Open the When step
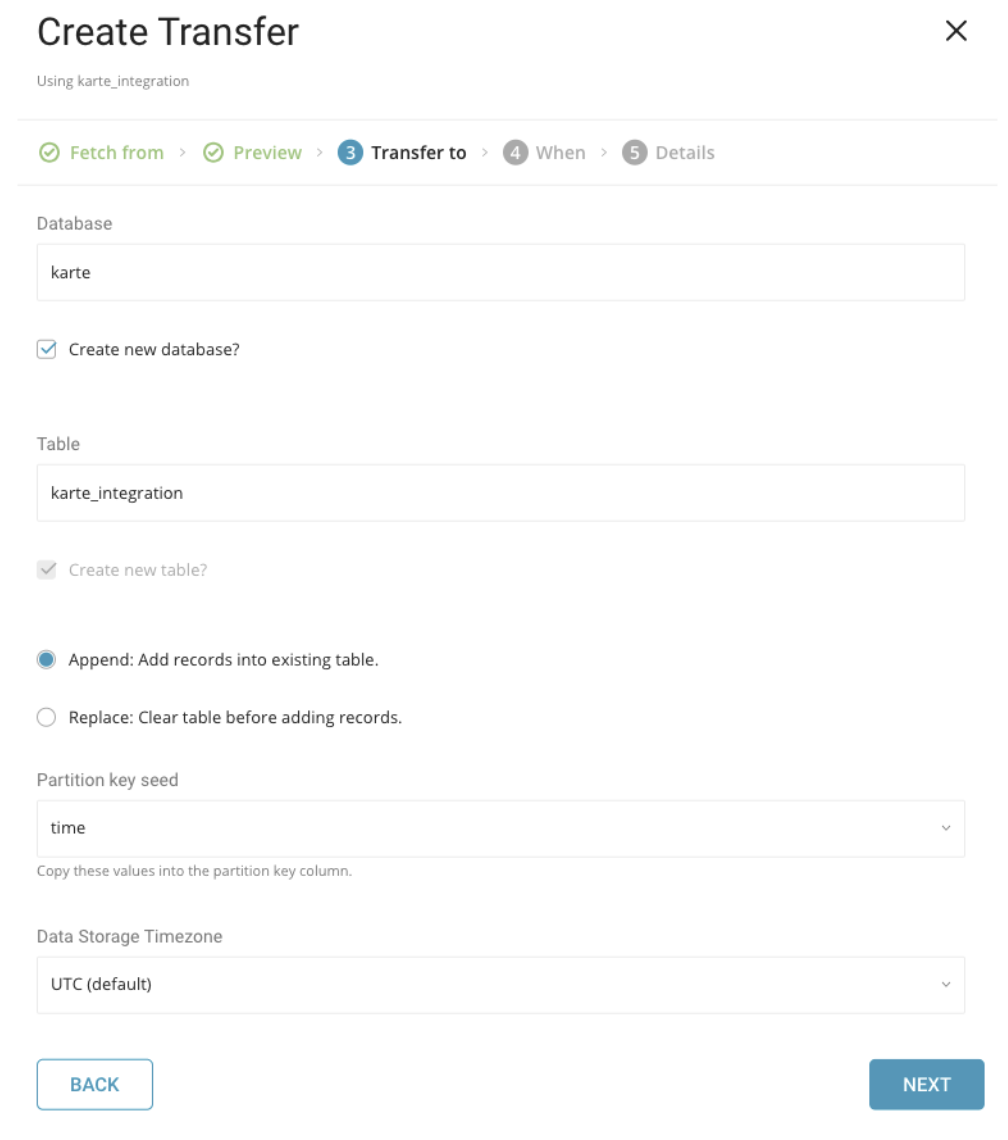 click(x=560, y=153)
